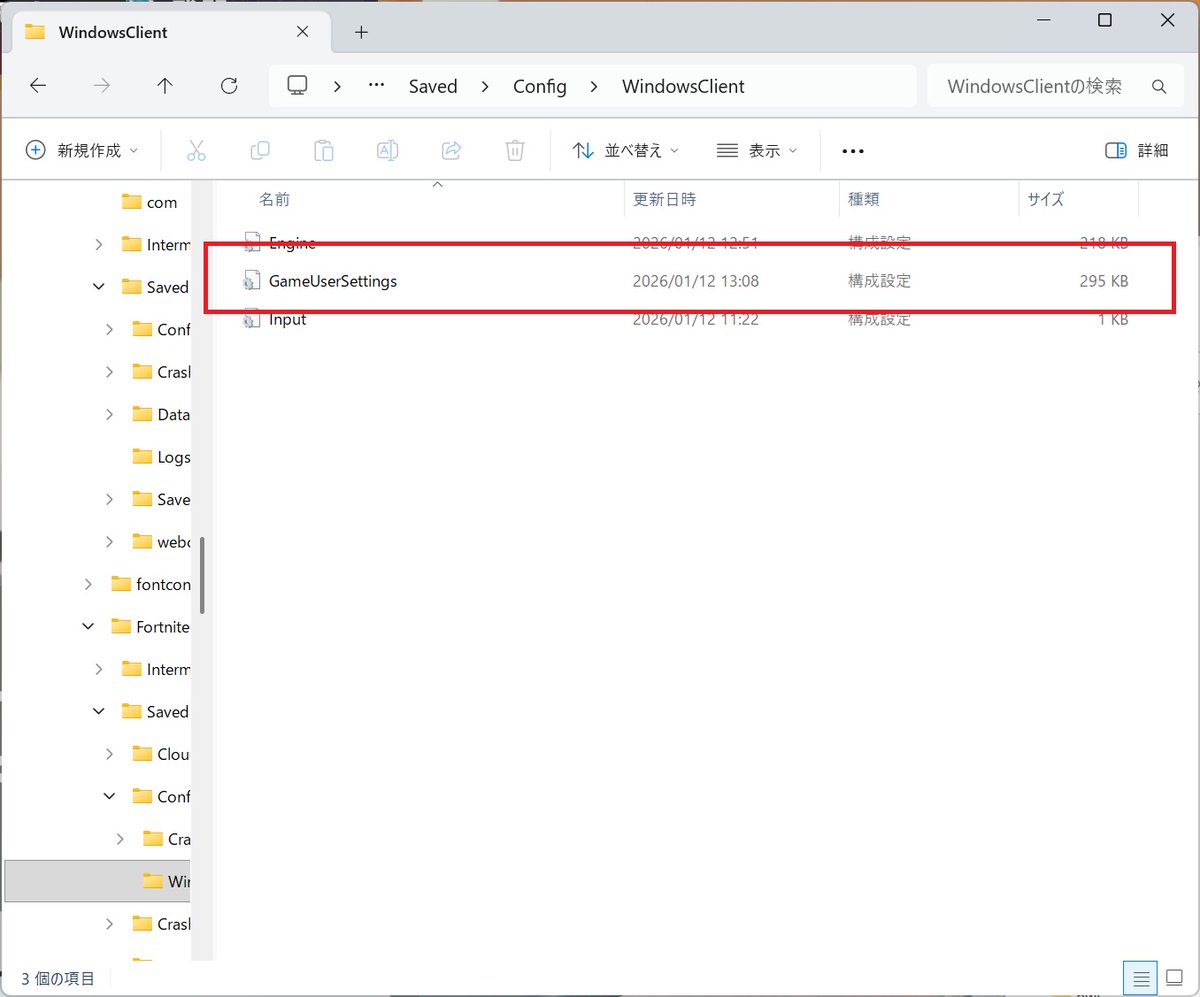The image size is (1200, 997).
Task: Click the Copy icon in toolbar
Action: point(260,150)
